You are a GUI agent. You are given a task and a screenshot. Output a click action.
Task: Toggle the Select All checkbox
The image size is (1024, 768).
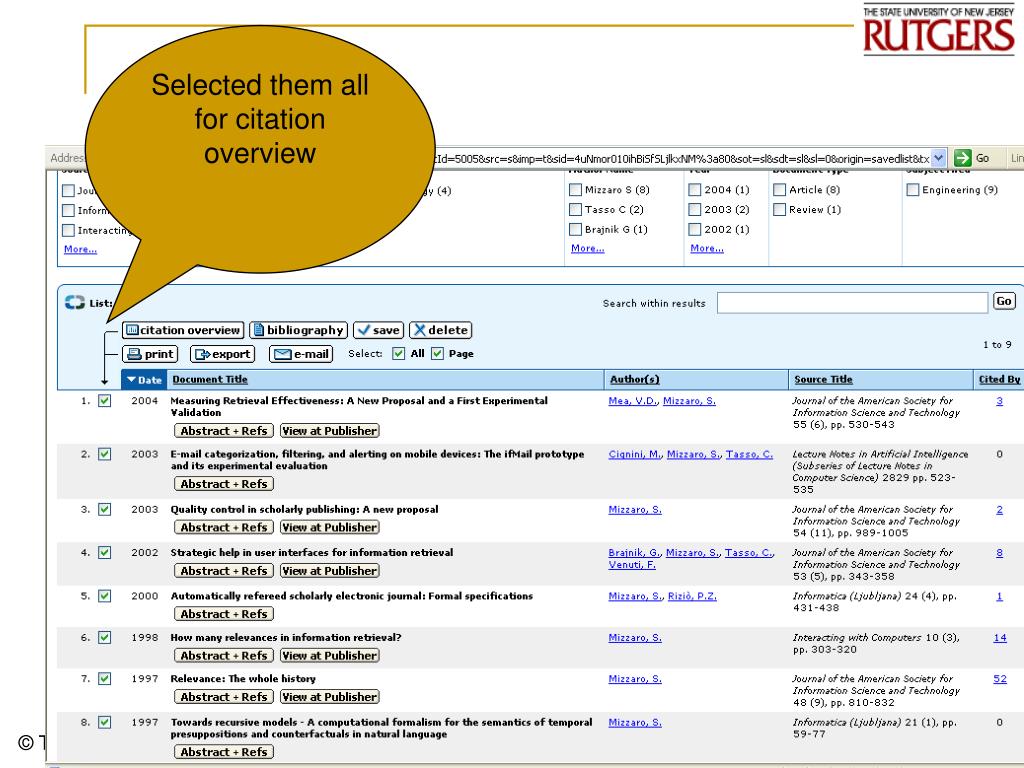(398, 353)
